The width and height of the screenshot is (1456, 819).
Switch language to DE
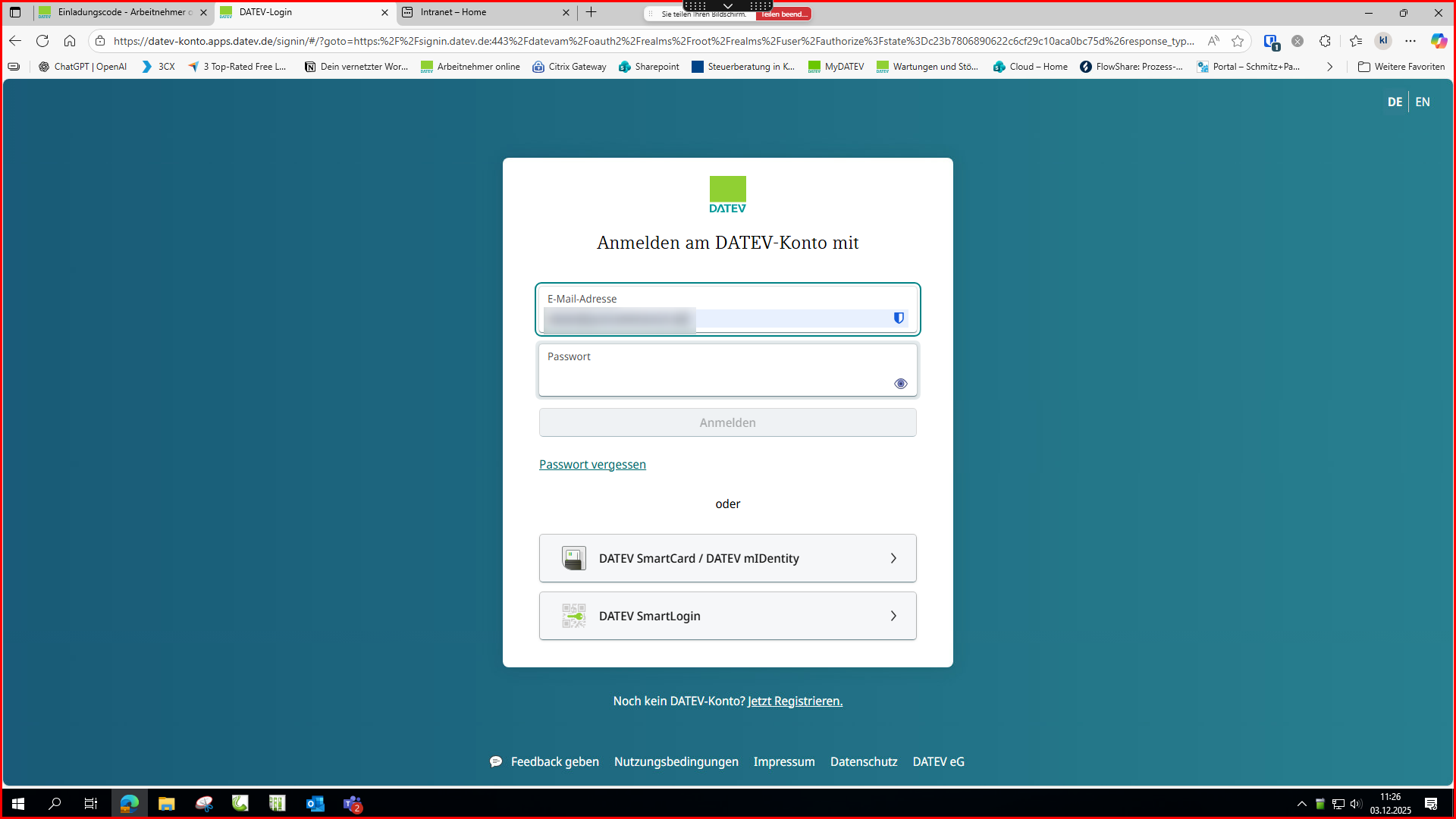pos(1395,102)
